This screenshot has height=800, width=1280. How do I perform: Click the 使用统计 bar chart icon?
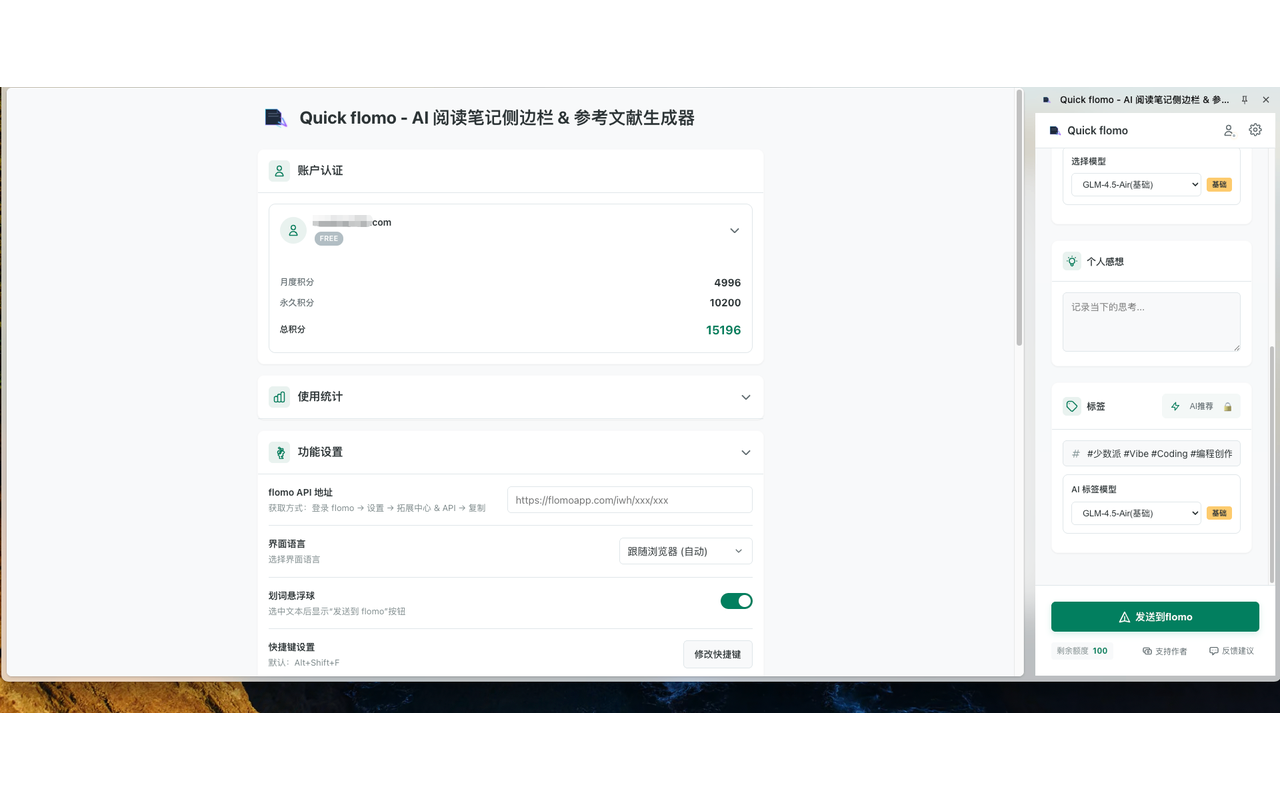279,397
